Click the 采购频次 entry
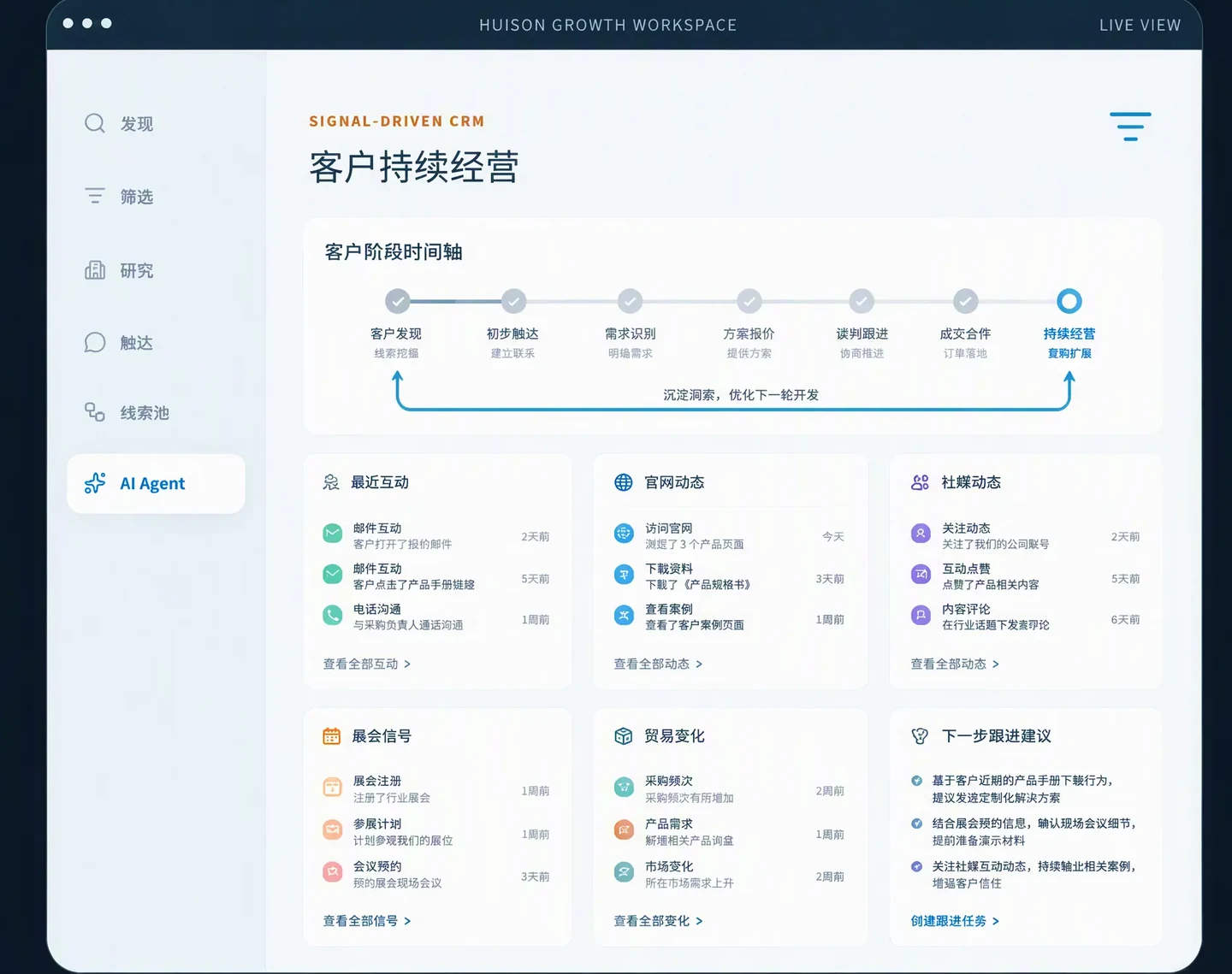This screenshot has width=1232, height=974. (729, 789)
